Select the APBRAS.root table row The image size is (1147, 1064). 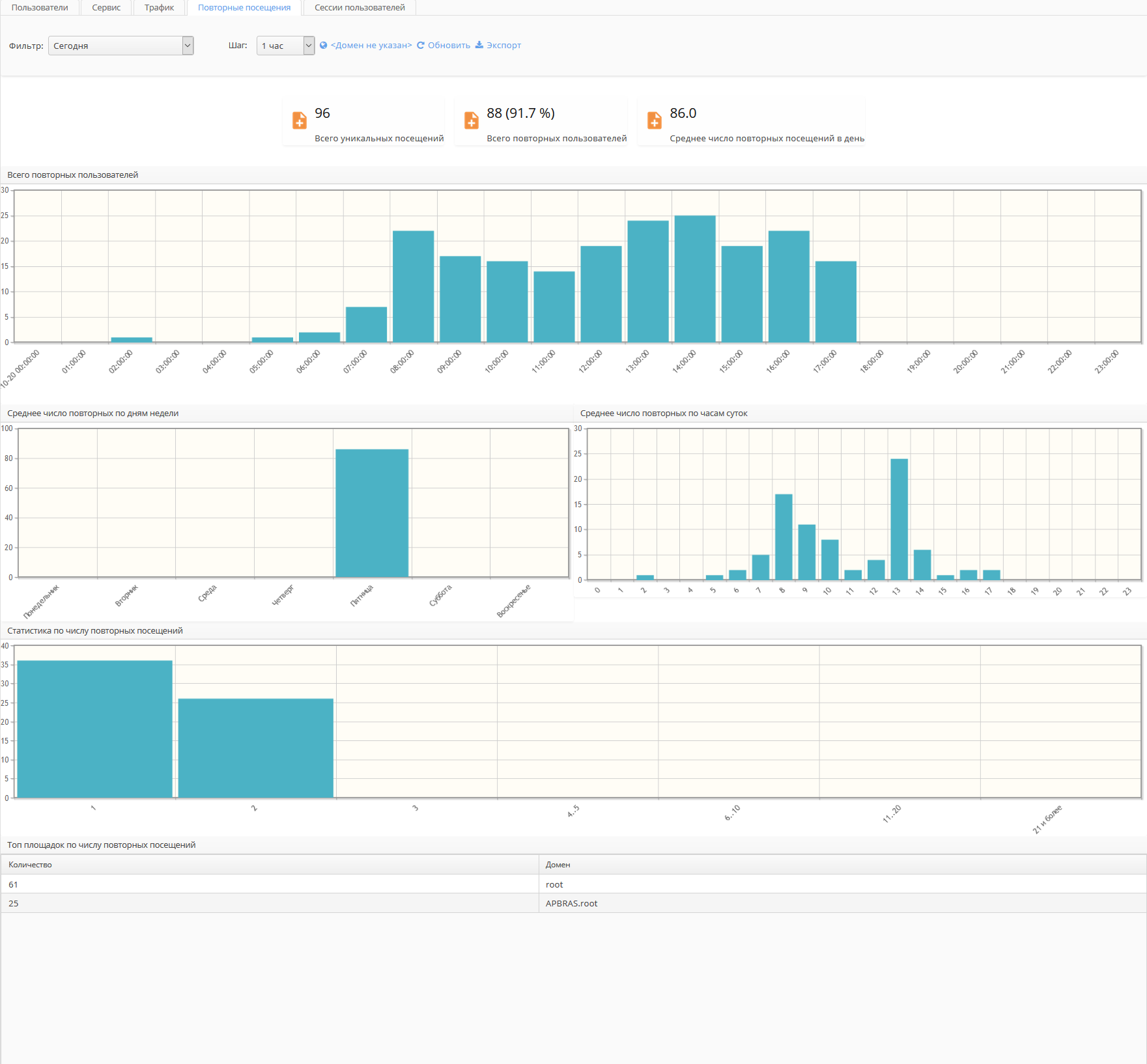point(571,903)
